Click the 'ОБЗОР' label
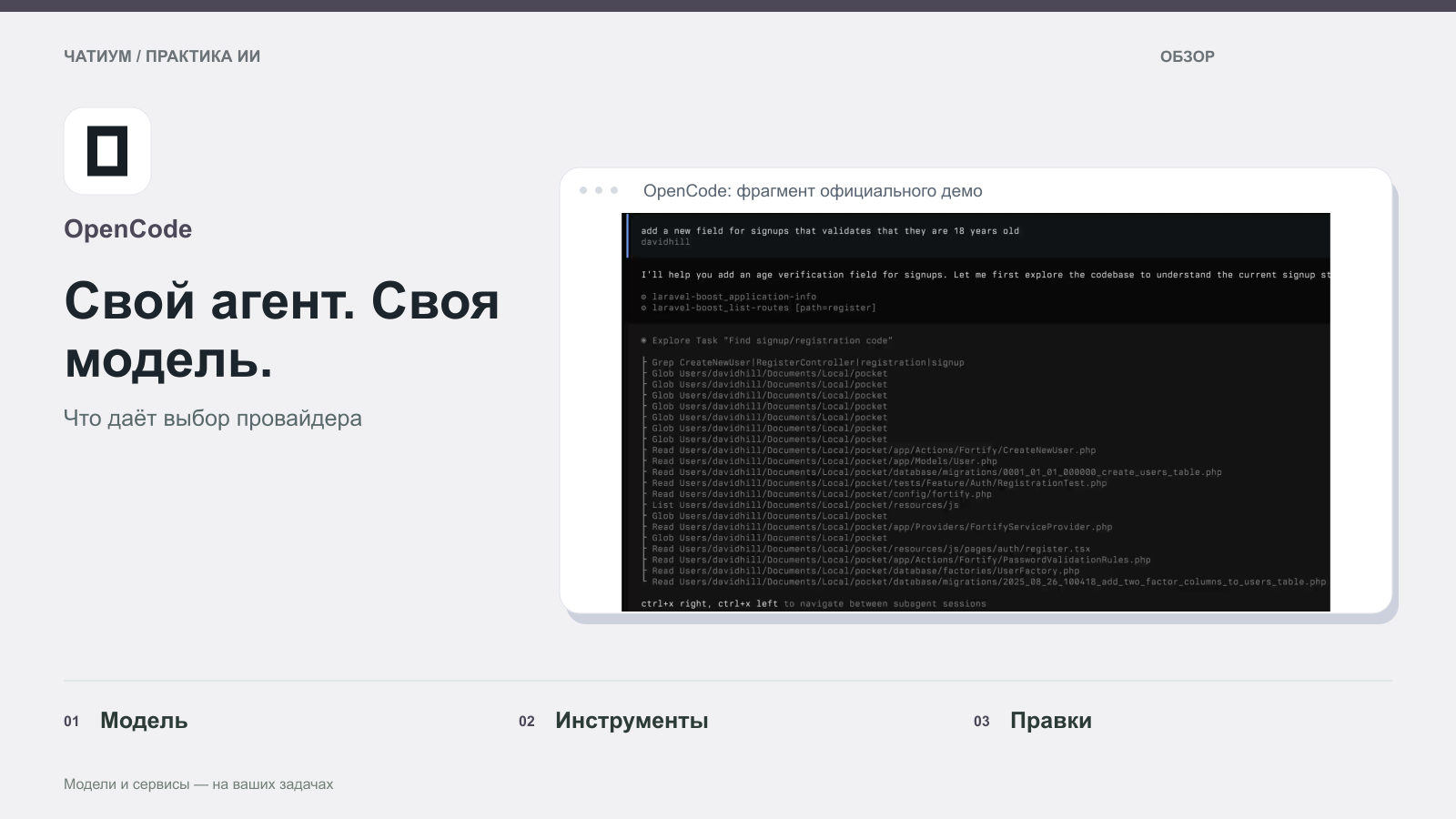 (1187, 56)
